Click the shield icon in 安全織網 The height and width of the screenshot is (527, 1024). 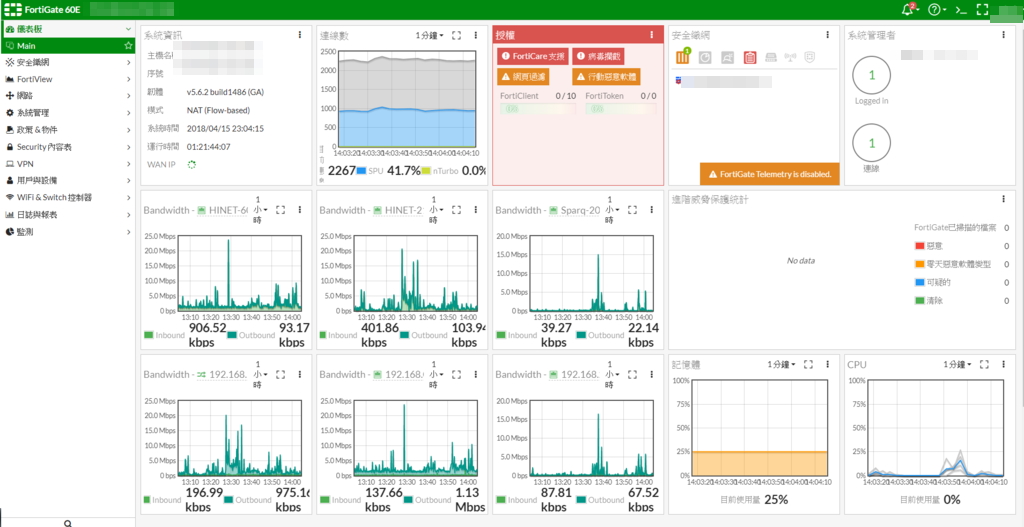809,57
